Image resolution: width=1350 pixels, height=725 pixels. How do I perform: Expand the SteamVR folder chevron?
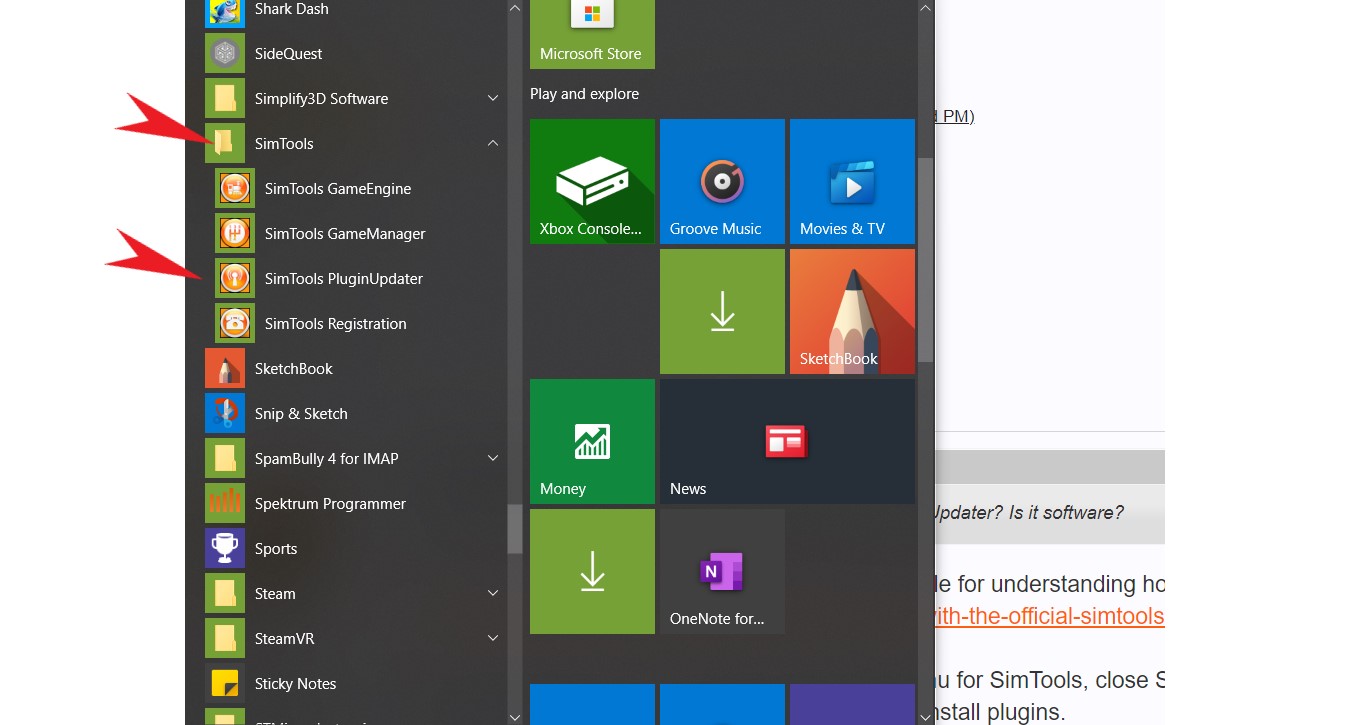[493, 638]
